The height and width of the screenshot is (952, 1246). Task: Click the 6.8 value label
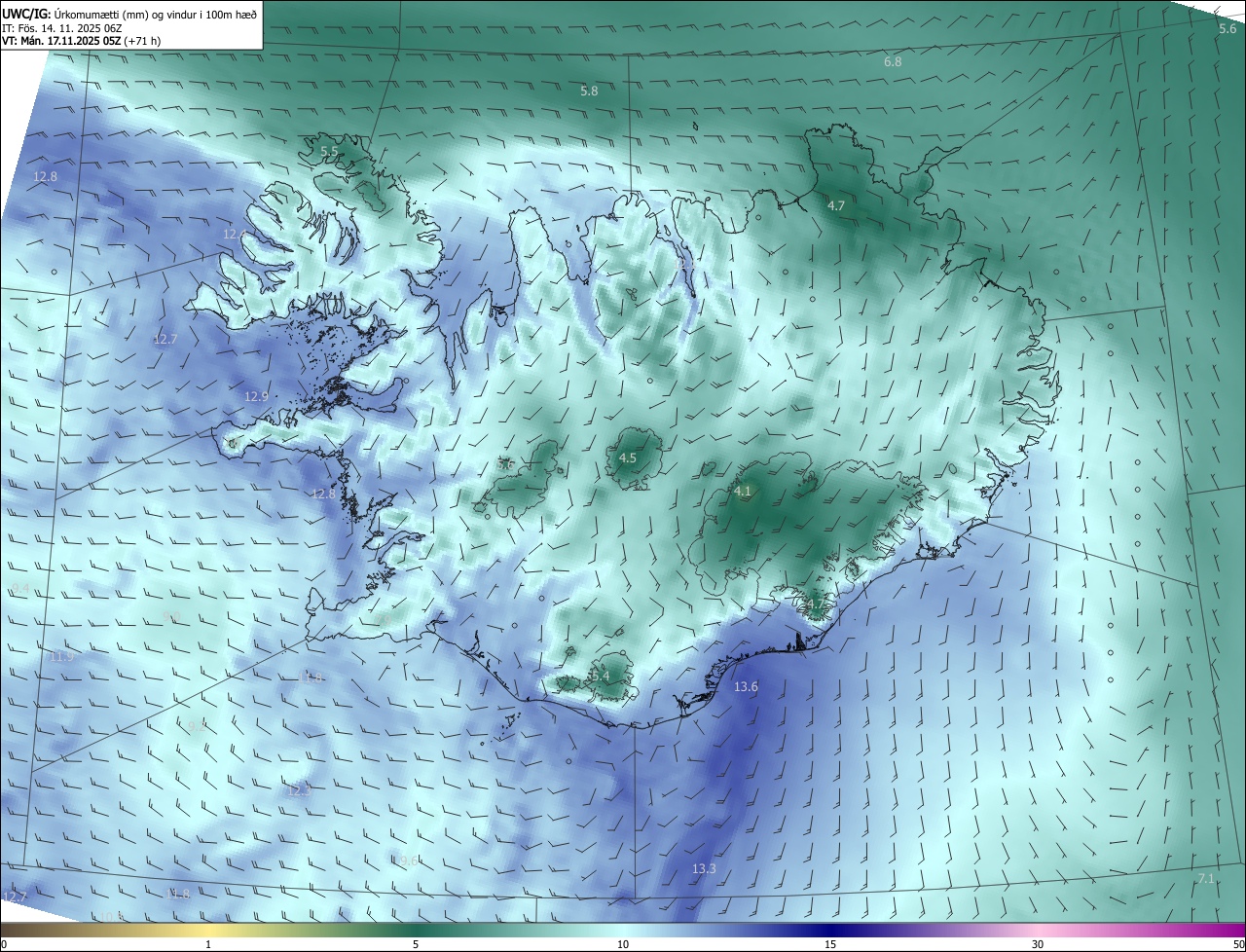[x=893, y=62]
